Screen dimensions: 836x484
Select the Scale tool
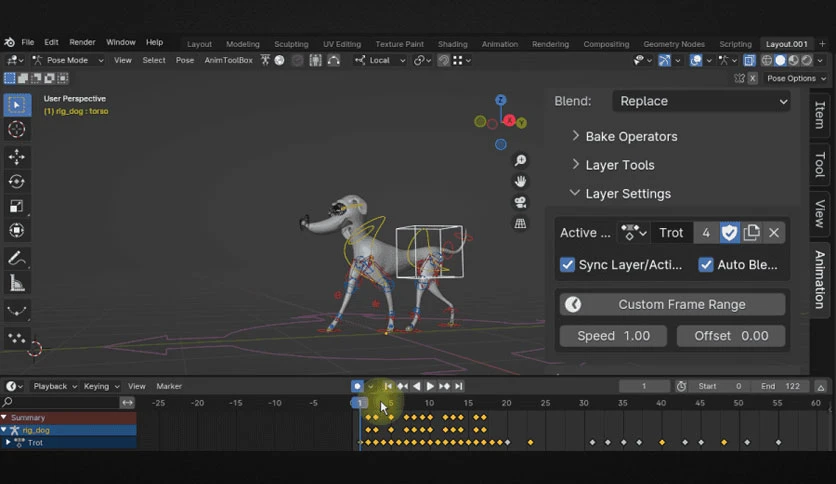17,206
